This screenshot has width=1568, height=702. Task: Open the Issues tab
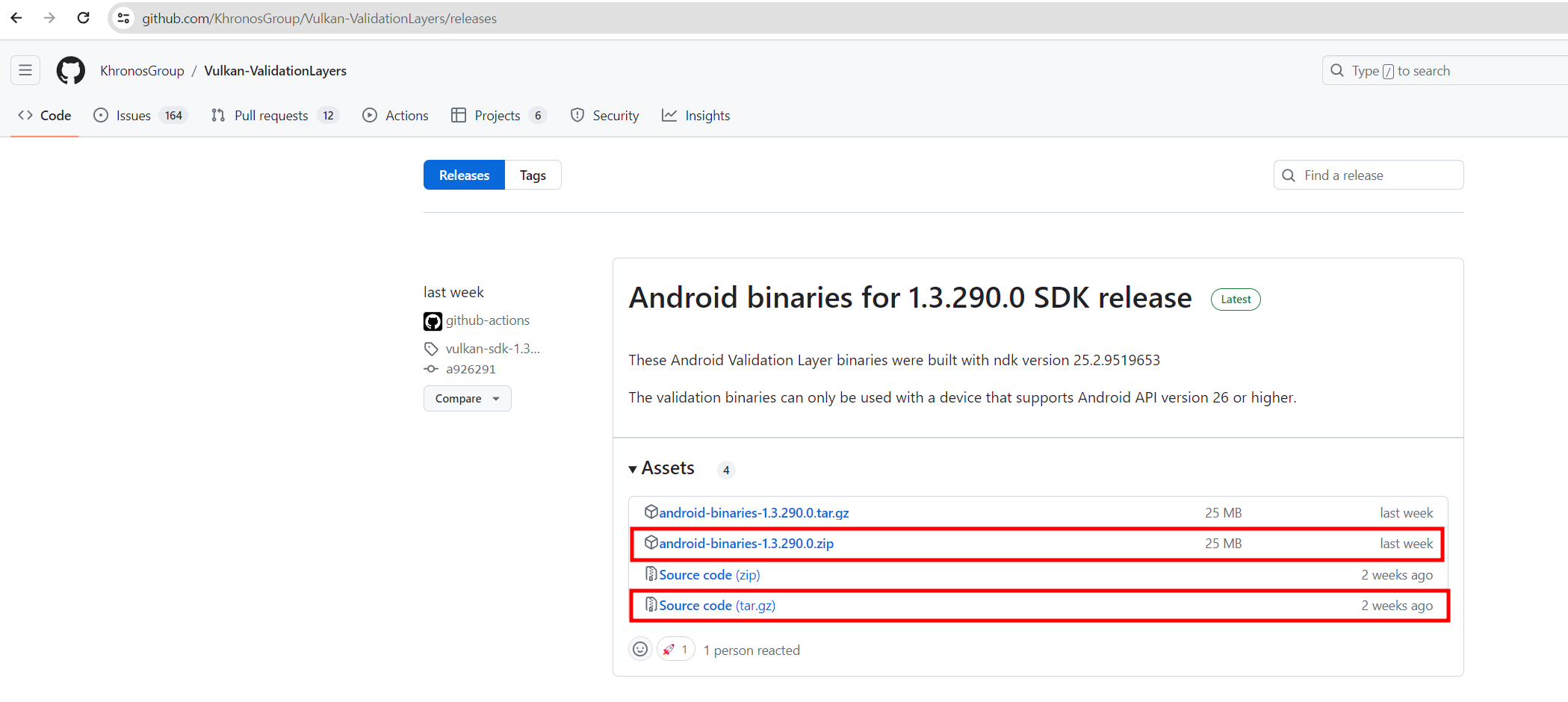[140, 116]
